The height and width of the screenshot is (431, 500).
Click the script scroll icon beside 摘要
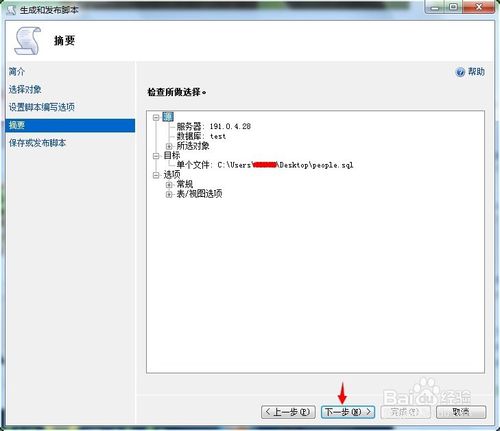coord(27,41)
